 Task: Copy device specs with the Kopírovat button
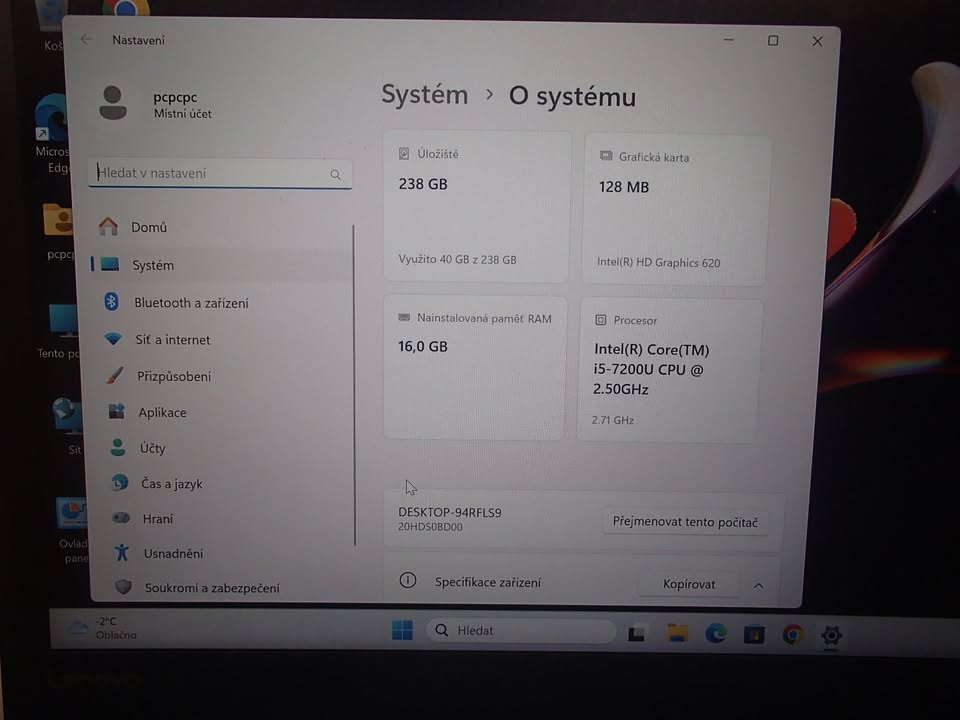tap(688, 583)
